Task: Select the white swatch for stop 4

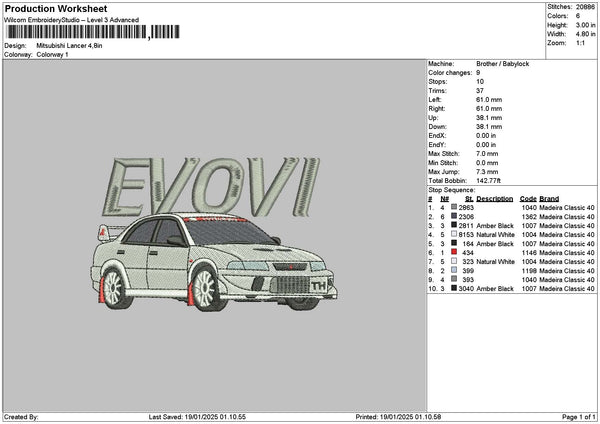Action: click(454, 234)
